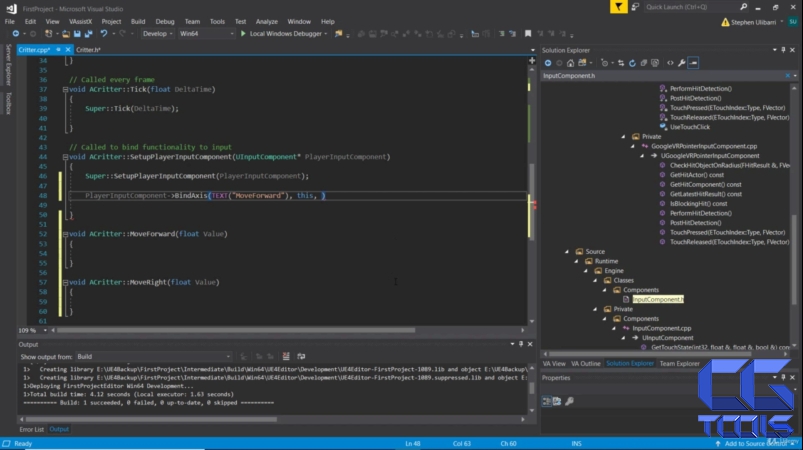Open the Win64 platform dropdown
This screenshot has width=803, height=450.
[206, 34]
